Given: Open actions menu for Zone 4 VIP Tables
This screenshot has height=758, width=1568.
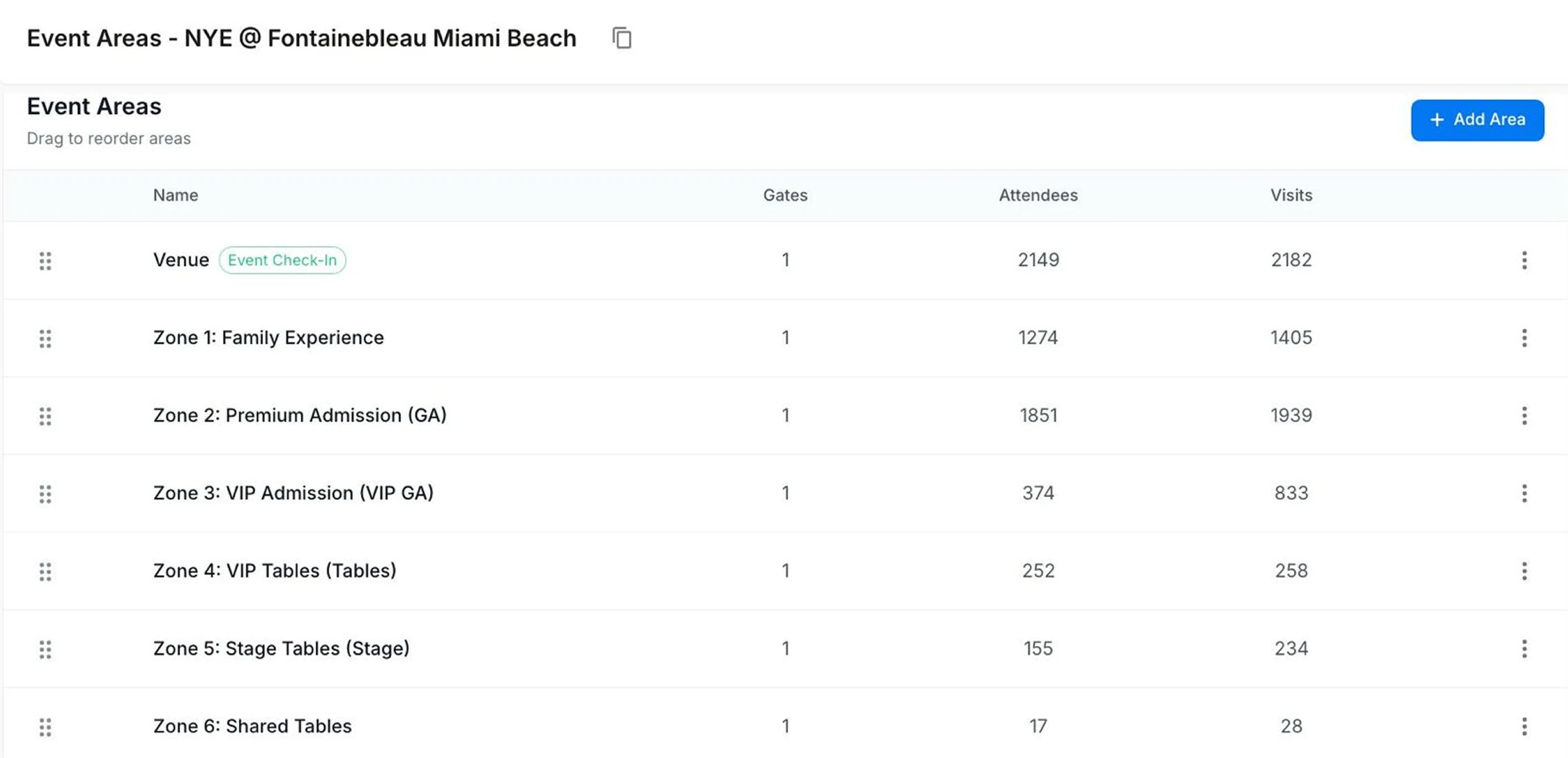Looking at the screenshot, I should (x=1524, y=571).
